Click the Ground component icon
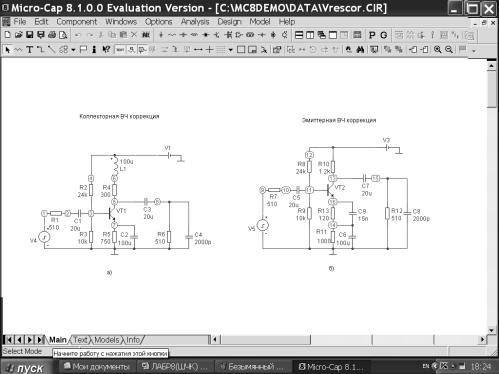The image size is (499, 374). [161, 35]
